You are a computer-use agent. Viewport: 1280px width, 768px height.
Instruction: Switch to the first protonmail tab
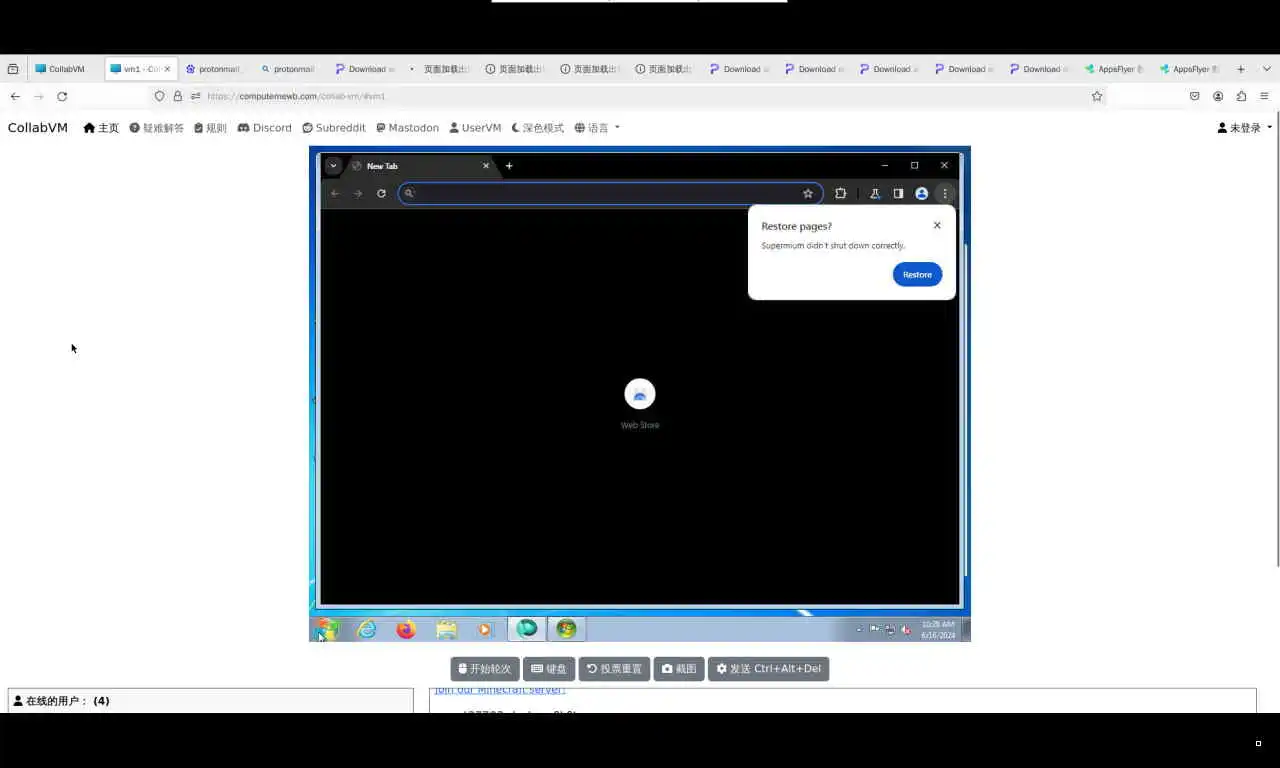coord(216,69)
